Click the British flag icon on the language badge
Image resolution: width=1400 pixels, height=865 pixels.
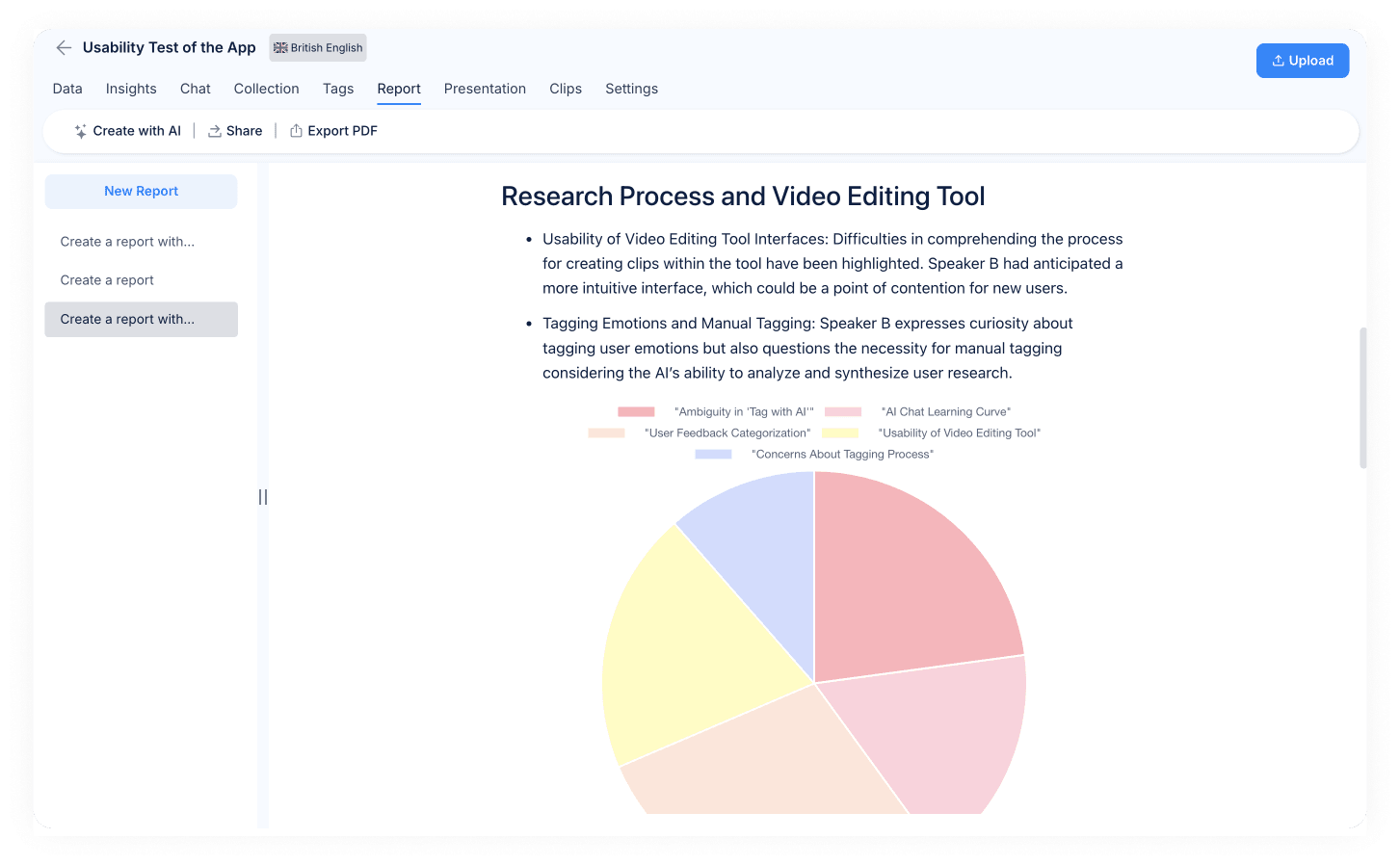tap(280, 47)
